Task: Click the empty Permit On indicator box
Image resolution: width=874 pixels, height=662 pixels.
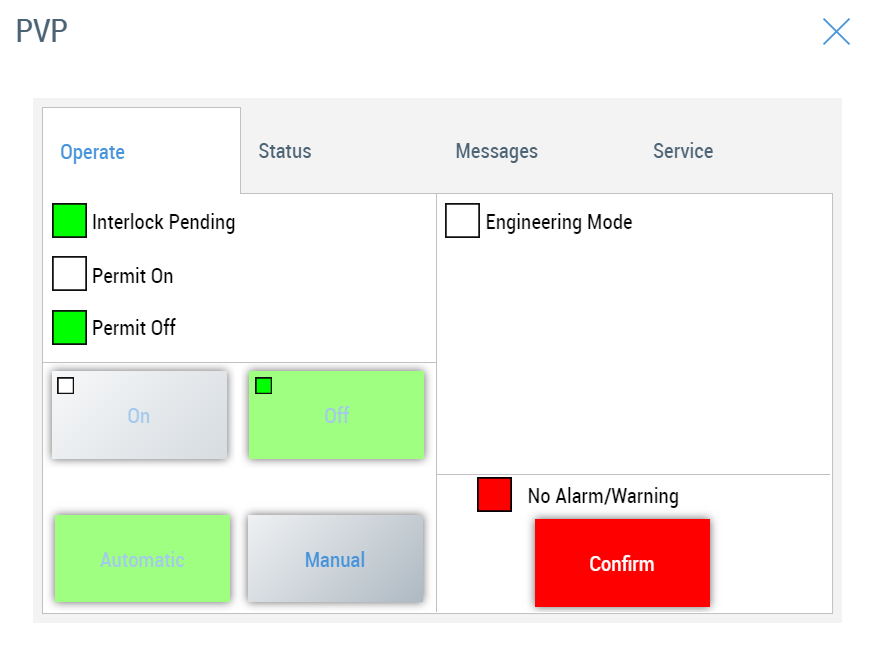Action: tap(69, 274)
